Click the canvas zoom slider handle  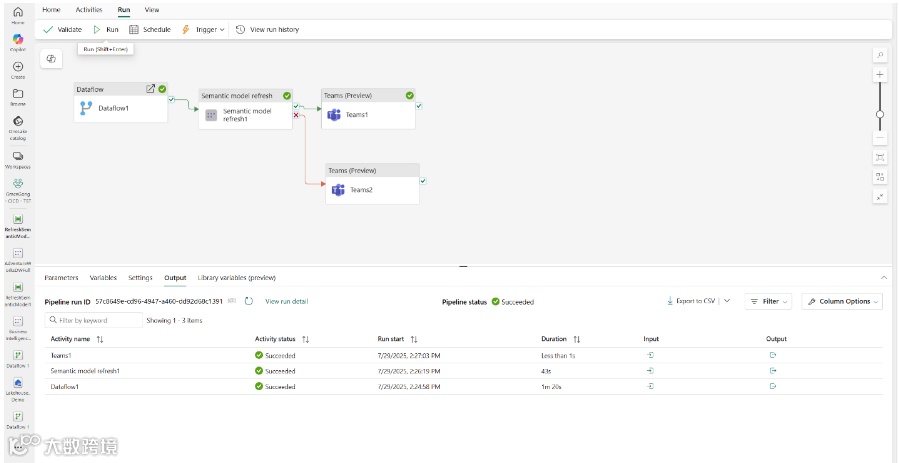coord(880,114)
